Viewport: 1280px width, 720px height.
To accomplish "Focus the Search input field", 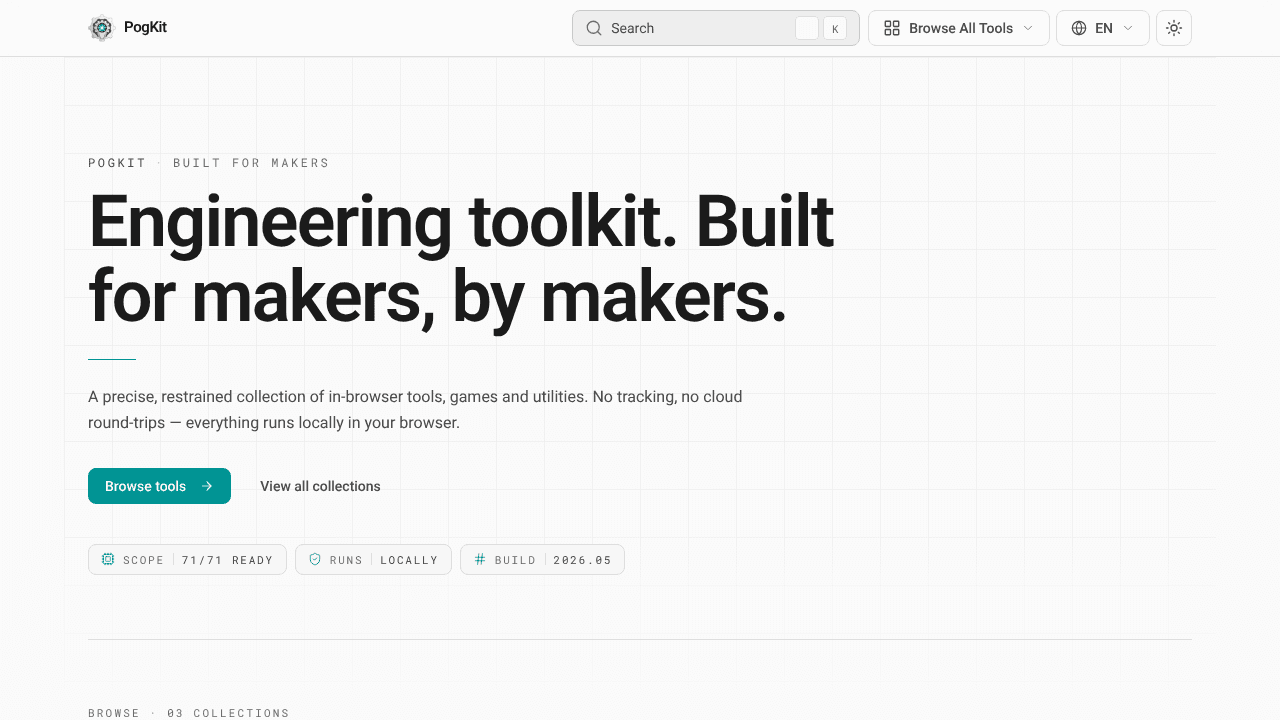I will (x=716, y=28).
